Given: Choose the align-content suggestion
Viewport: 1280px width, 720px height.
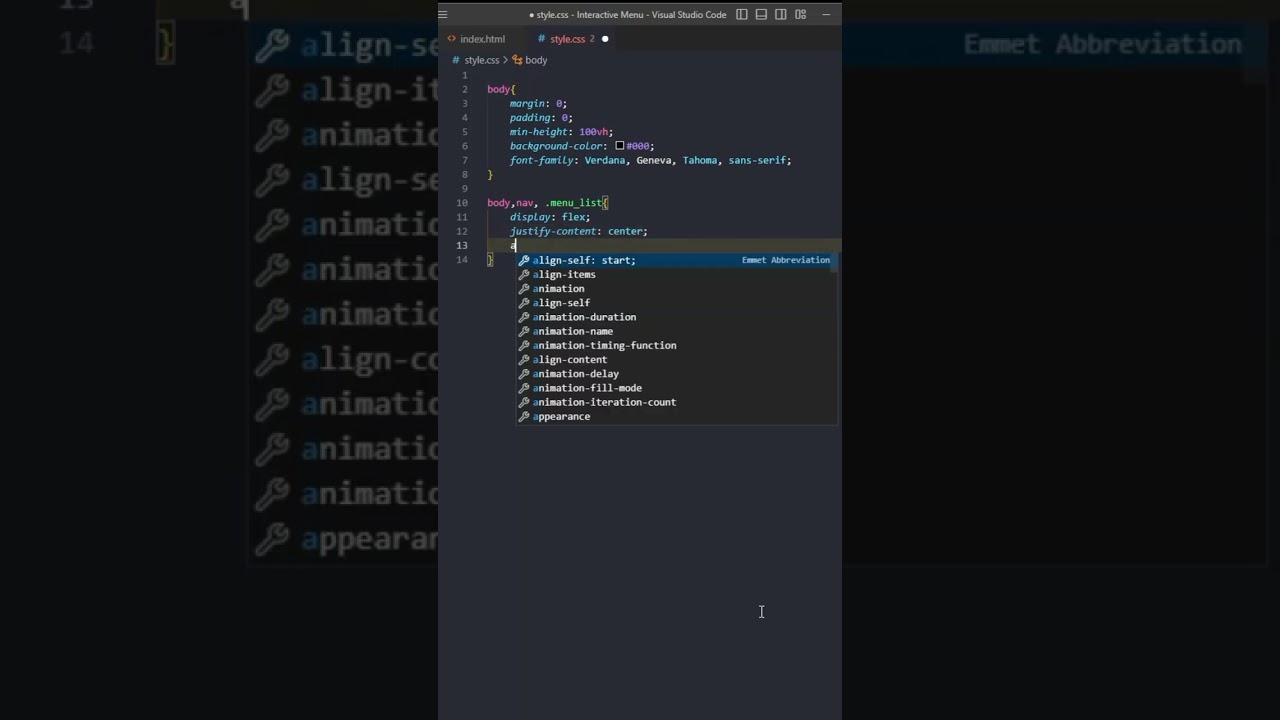Looking at the screenshot, I should pyautogui.click(x=676, y=359).
